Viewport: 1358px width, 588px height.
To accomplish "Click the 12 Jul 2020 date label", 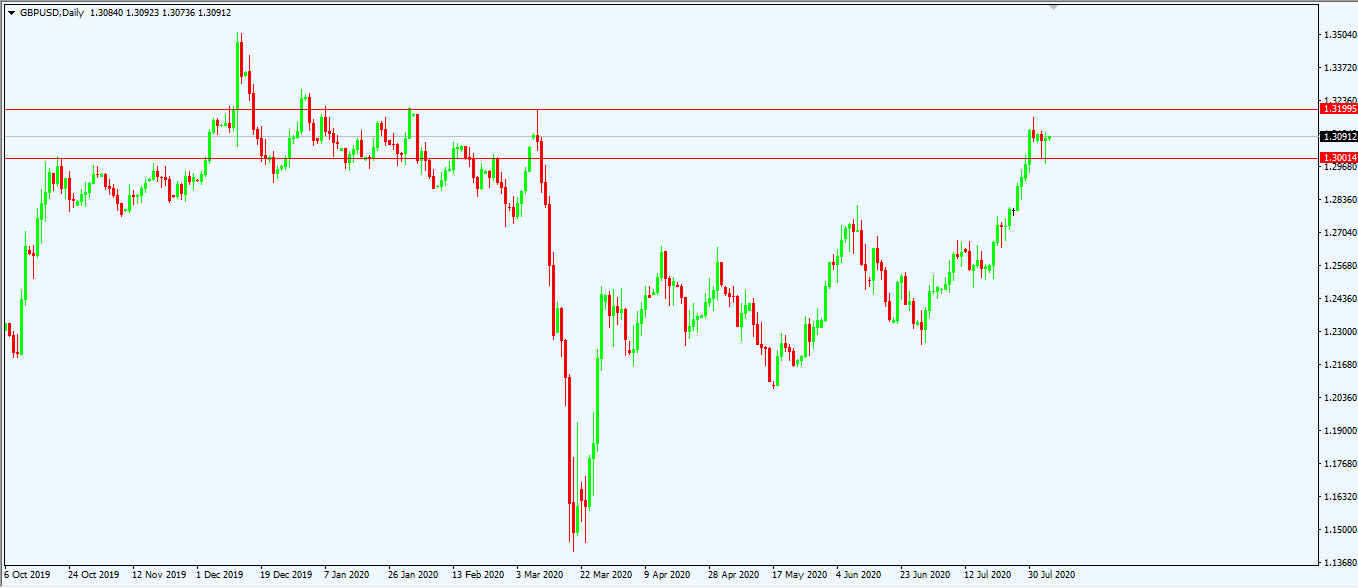I will [x=989, y=576].
